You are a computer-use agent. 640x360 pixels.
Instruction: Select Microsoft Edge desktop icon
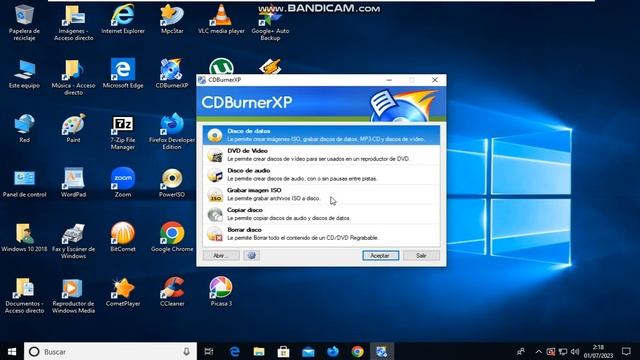click(123, 74)
